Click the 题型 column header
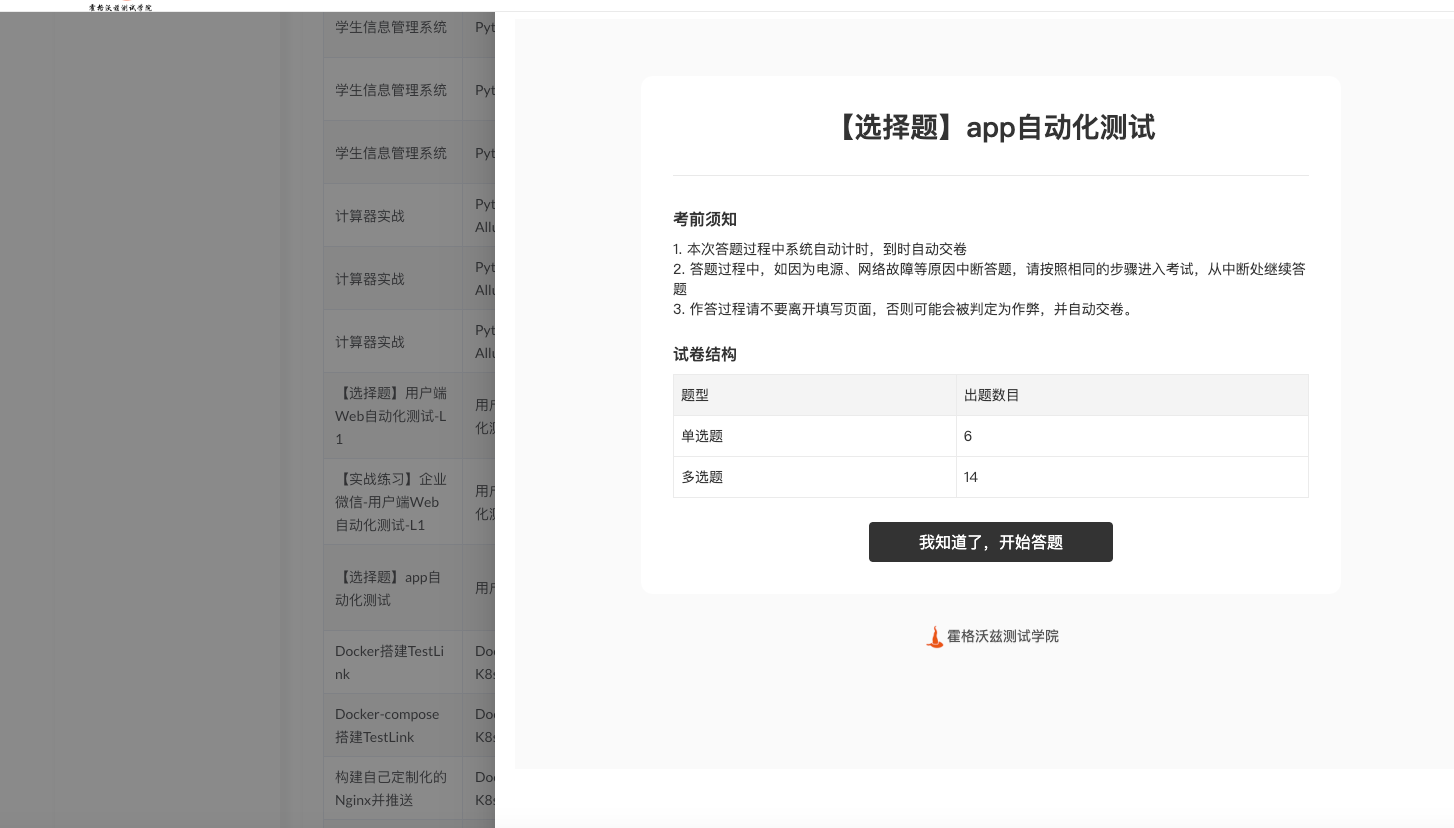 tap(814, 395)
